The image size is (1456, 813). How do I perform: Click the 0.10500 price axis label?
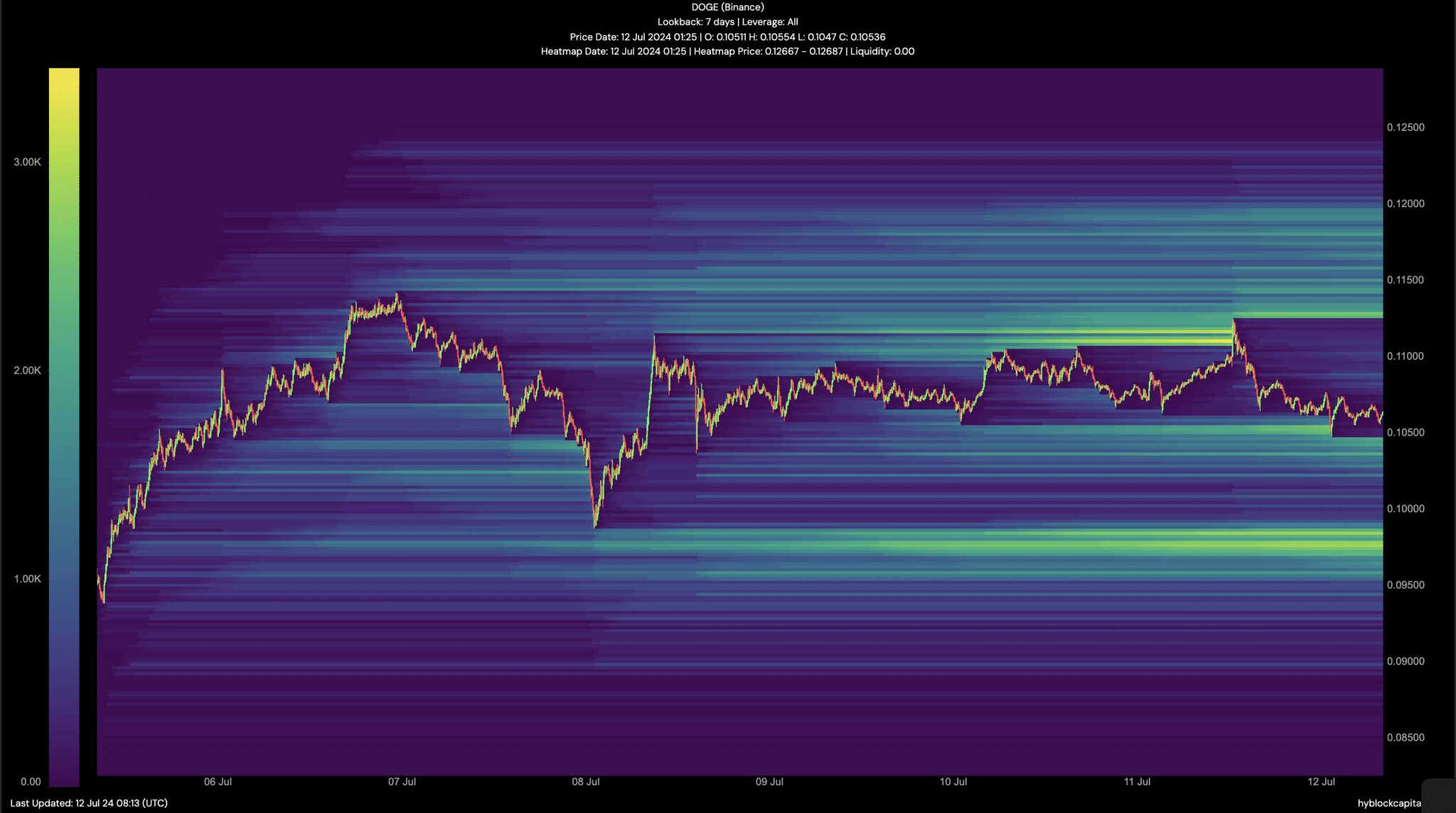tap(1406, 432)
